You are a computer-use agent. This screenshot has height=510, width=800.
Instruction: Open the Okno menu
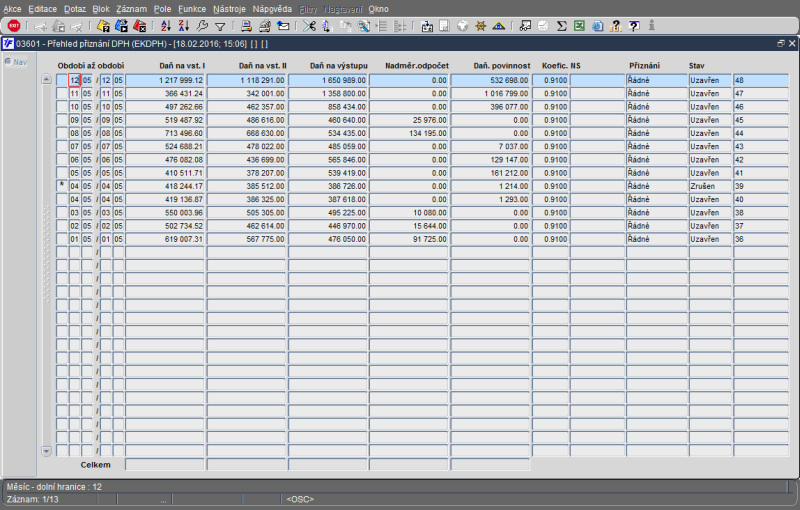pos(378,9)
